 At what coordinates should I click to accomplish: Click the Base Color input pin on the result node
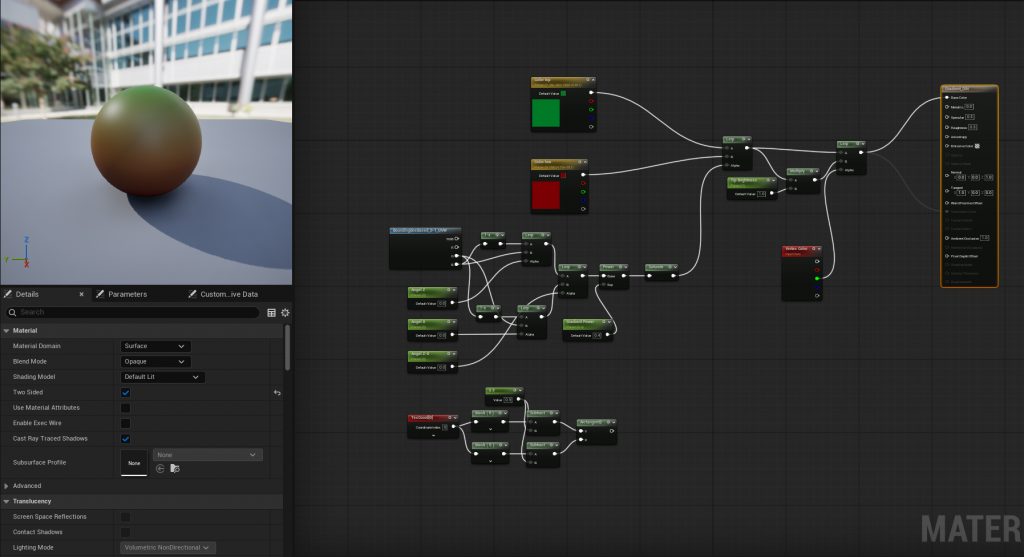[945, 97]
